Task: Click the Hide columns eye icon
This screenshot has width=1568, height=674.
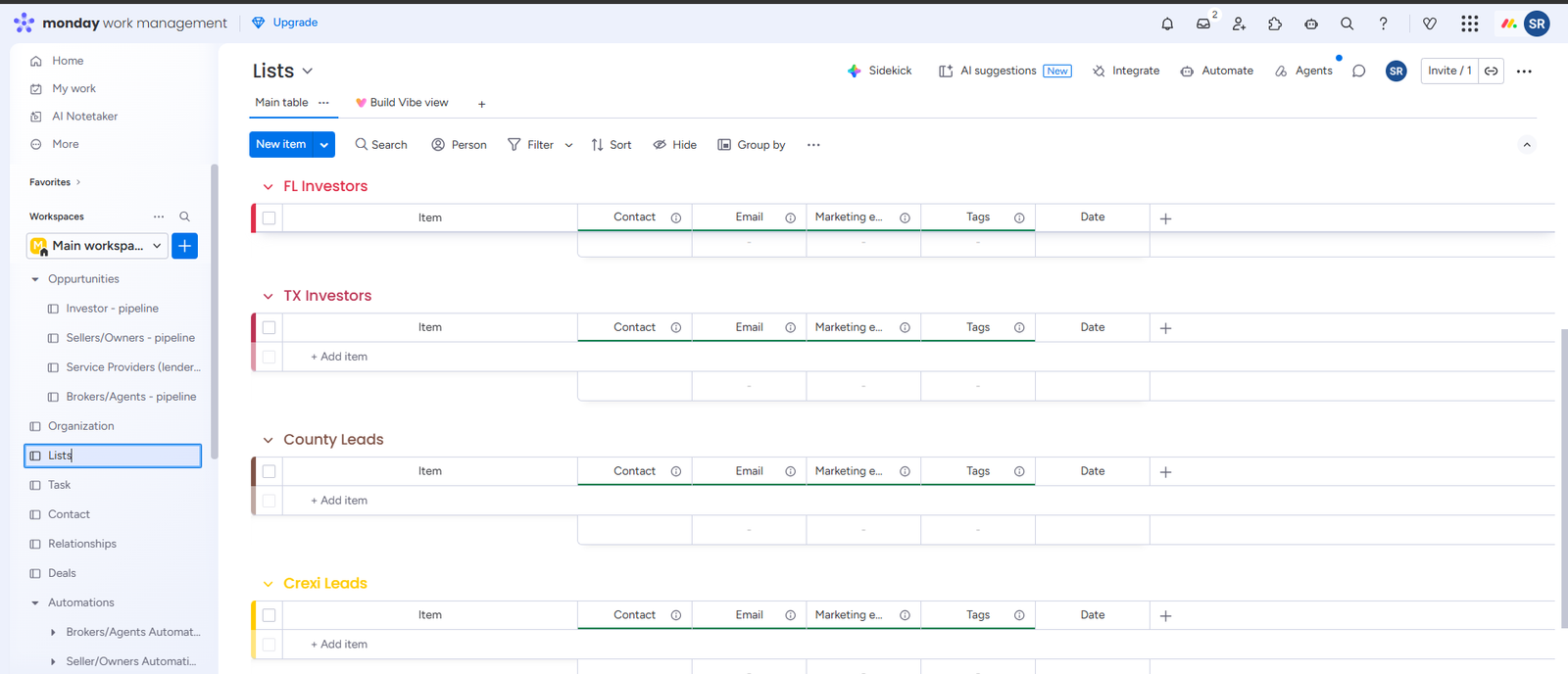Action: 661,145
